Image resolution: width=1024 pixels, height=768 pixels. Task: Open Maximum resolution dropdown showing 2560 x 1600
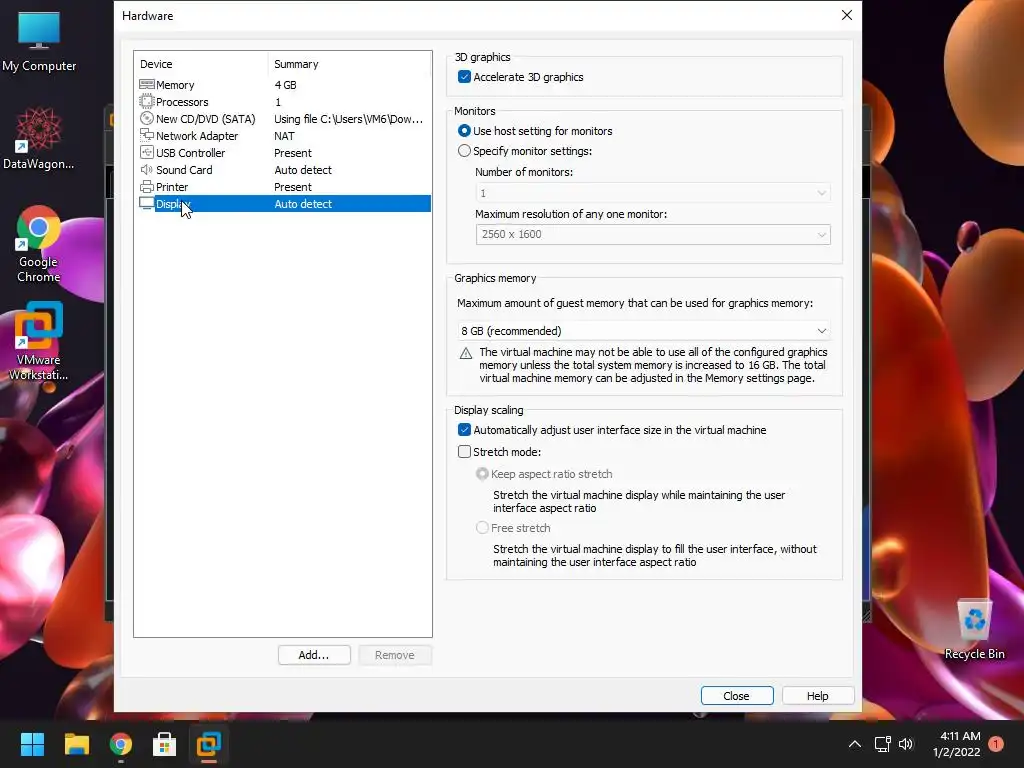(x=653, y=234)
